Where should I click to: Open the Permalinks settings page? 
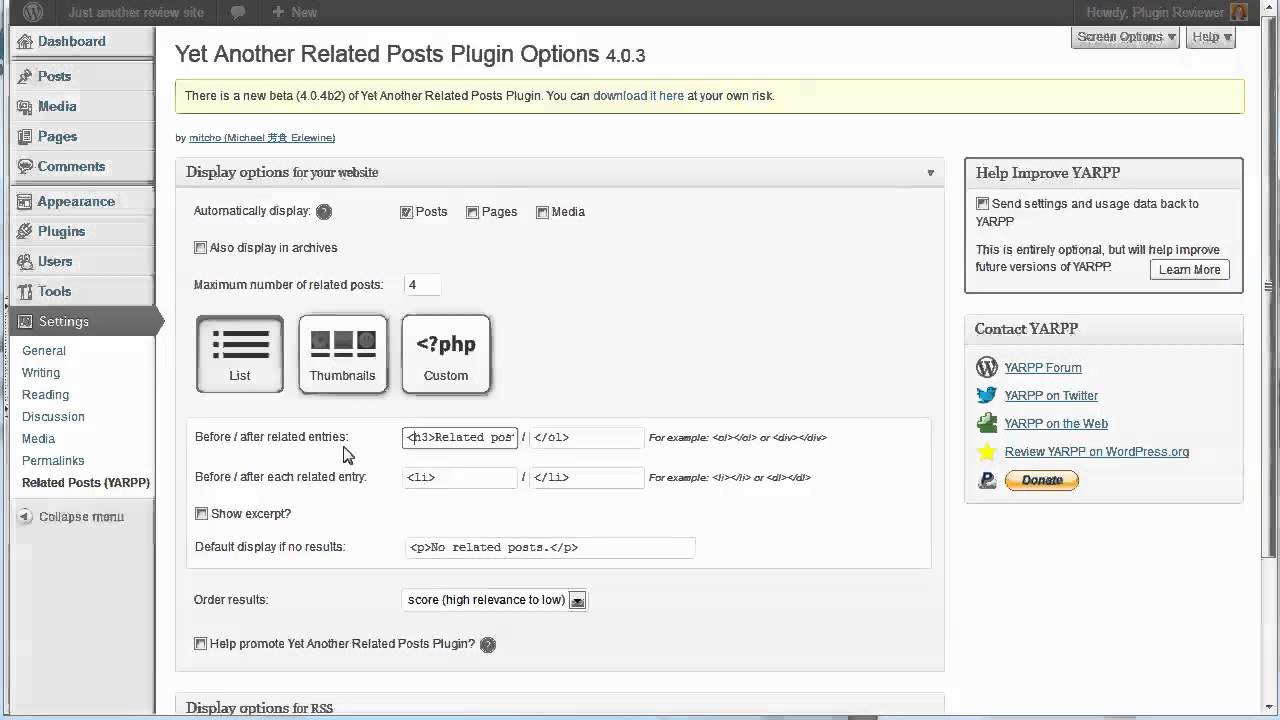[x=53, y=461]
